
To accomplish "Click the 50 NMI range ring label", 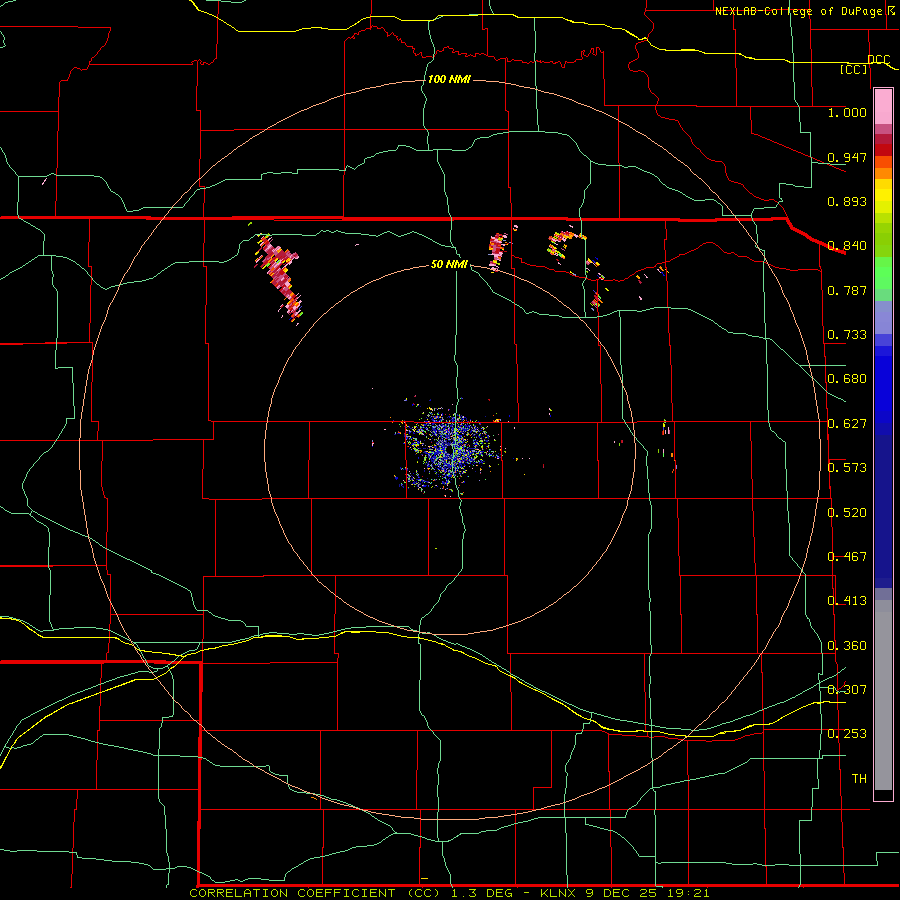I will pyautogui.click(x=449, y=264).
